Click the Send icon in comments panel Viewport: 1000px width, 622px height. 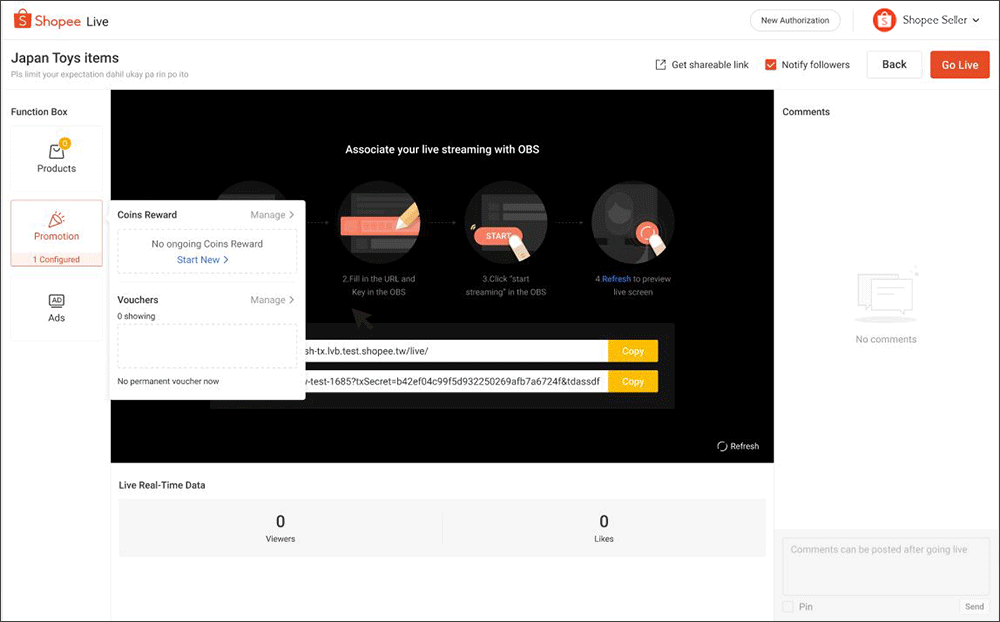(974, 606)
